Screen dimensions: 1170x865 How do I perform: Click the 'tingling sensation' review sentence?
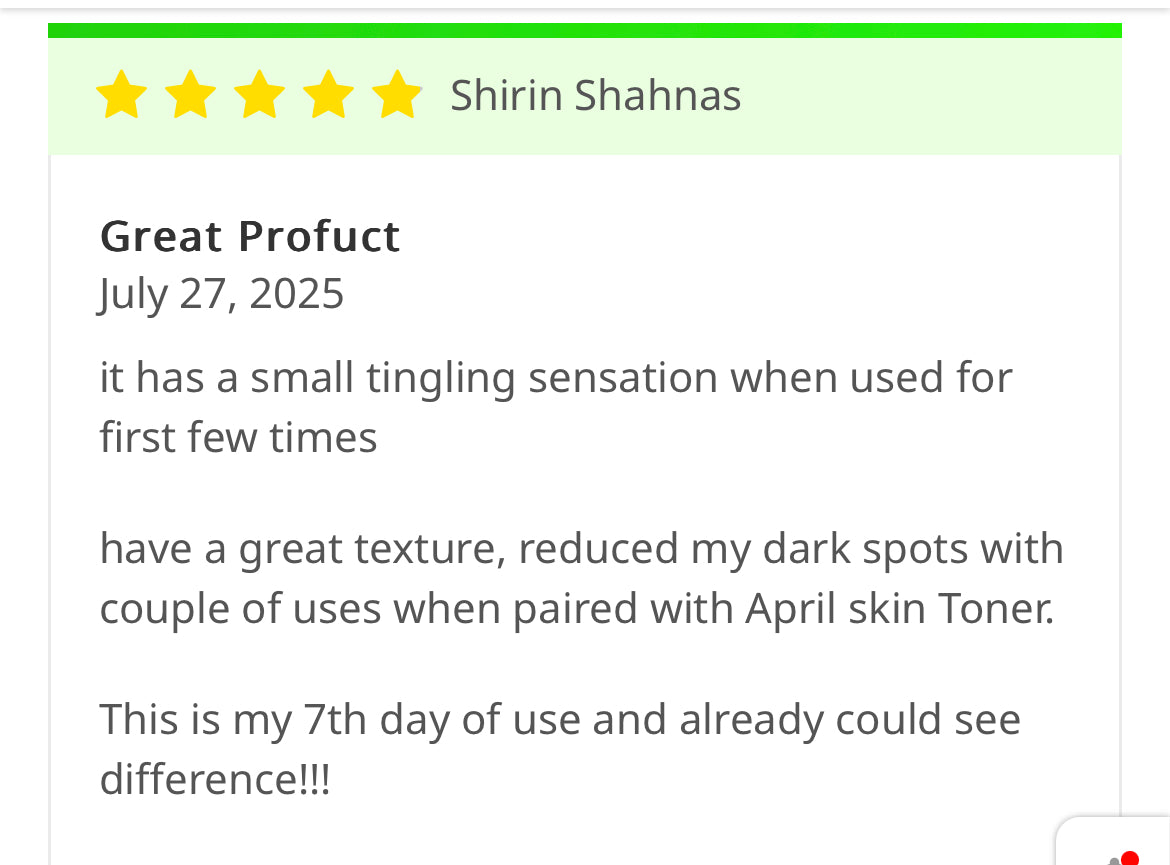(556, 378)
